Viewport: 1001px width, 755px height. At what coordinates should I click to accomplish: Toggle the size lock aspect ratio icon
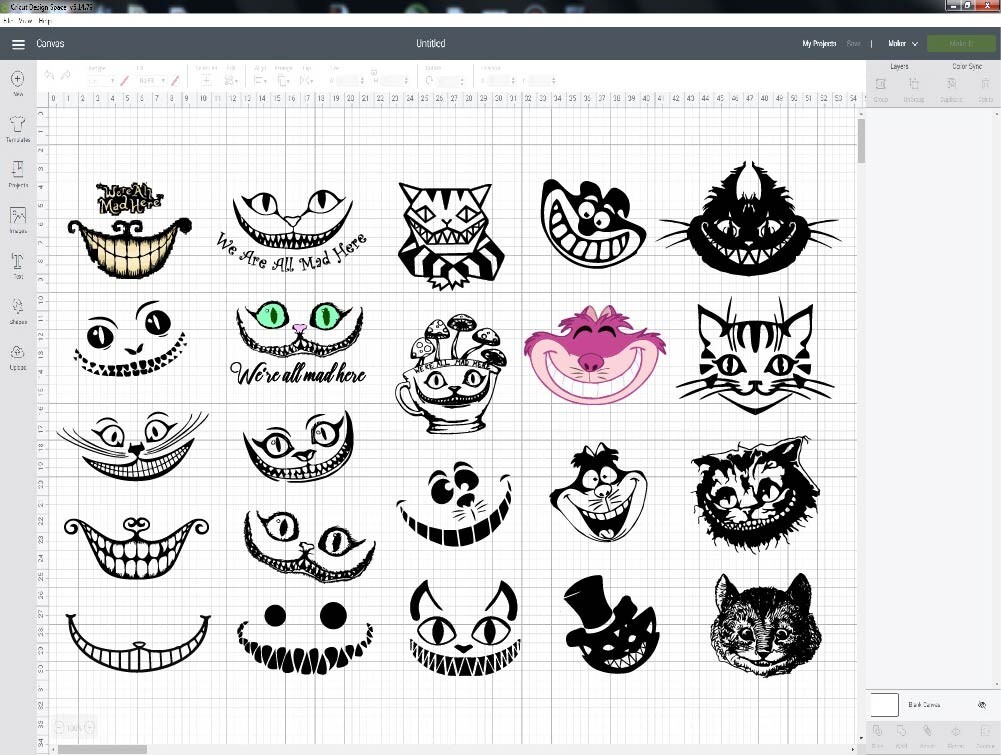pos(373,73)
